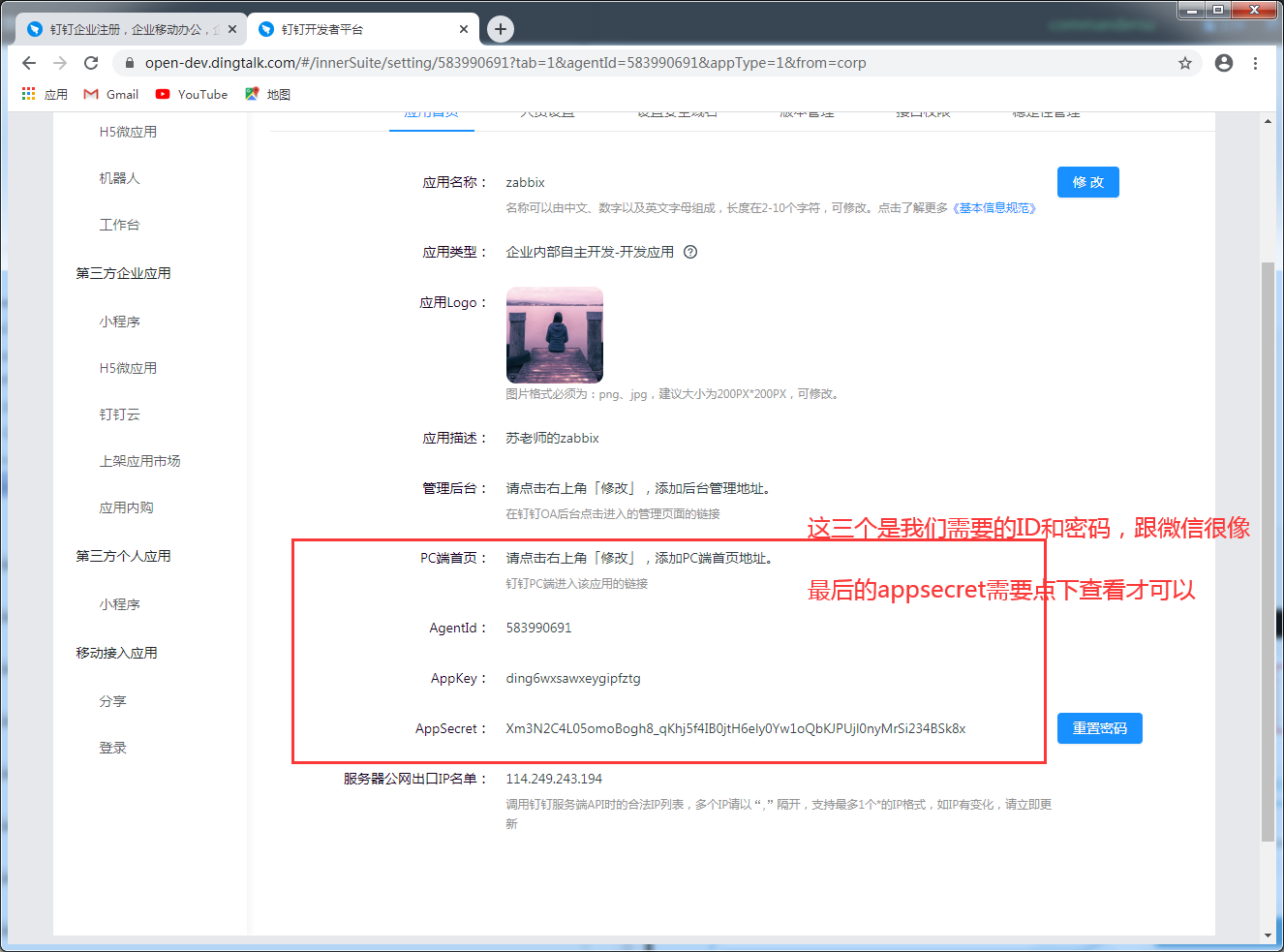The height and width of the screenshot is (952, 1284).
Task: Click the AgentId value 583990691
Action: (538, 628)
